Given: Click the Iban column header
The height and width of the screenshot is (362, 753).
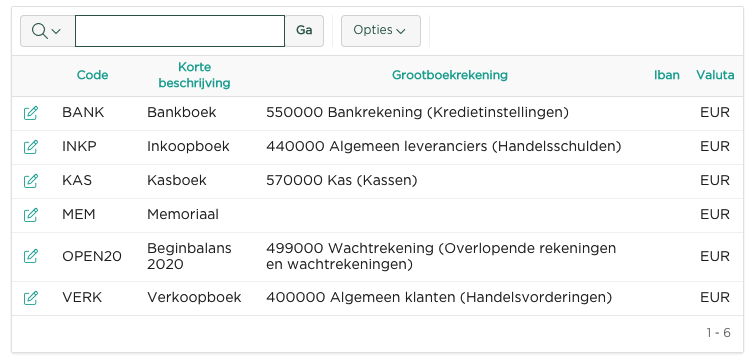Looking at the screenshot, I should pos(667,75).
